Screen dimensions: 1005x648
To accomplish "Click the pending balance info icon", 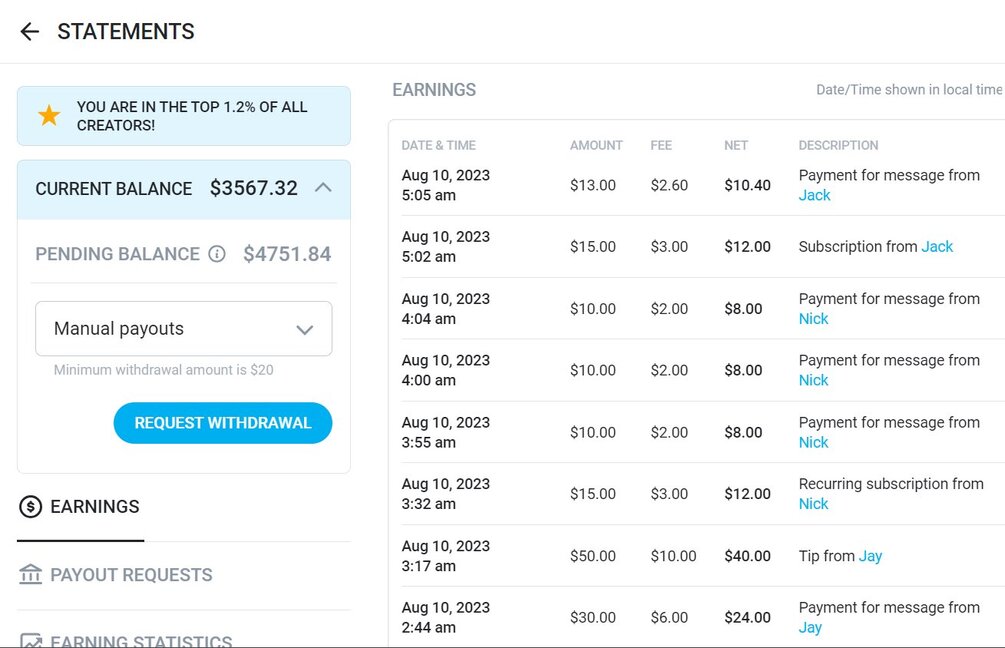I will (217, 254).
